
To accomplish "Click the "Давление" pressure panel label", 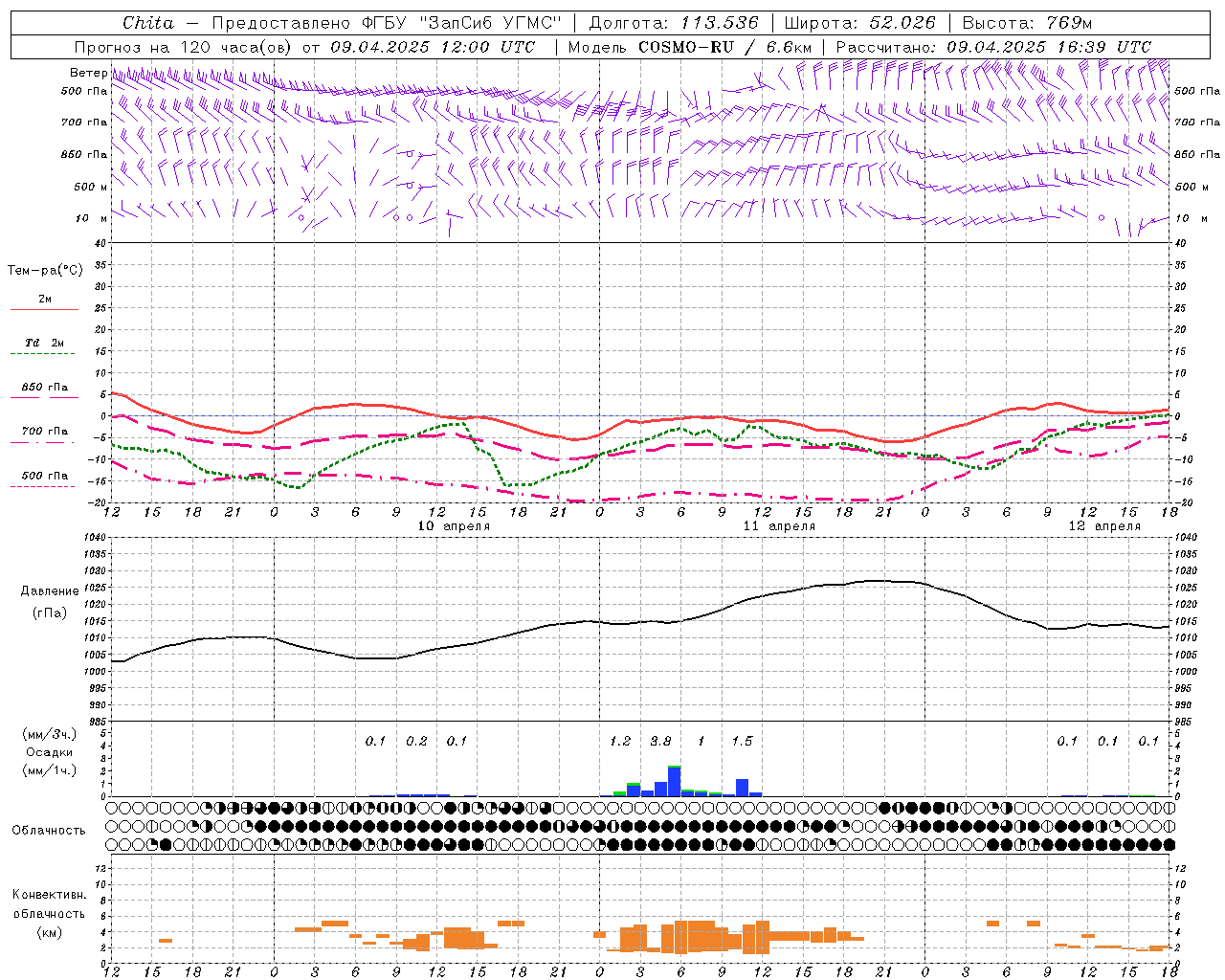I will click(x=50, y=591).
